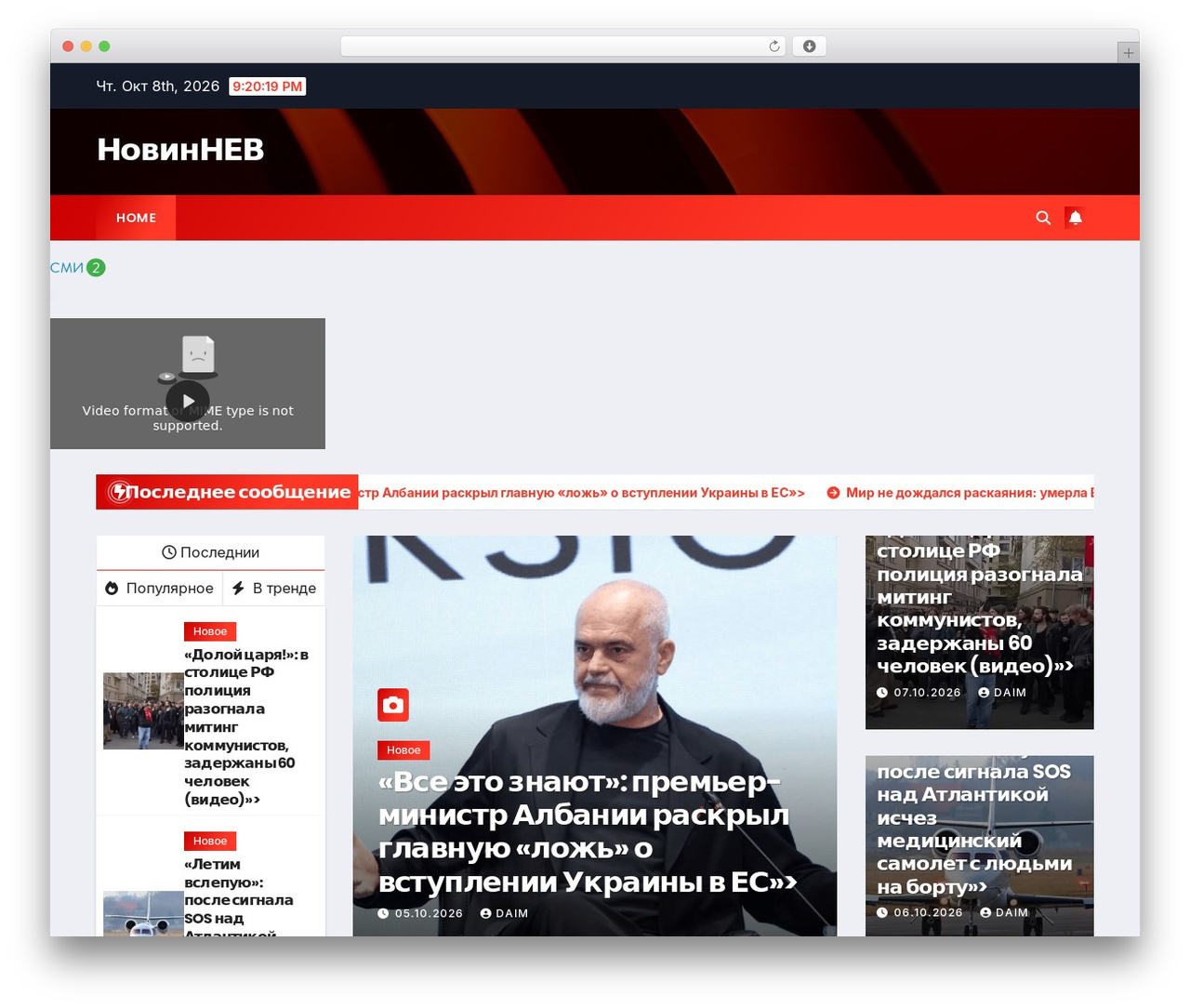This screenshot has height=1008, width=1190.
Task: Click author DAIM on rally card
Action: tap(1002, 693)
